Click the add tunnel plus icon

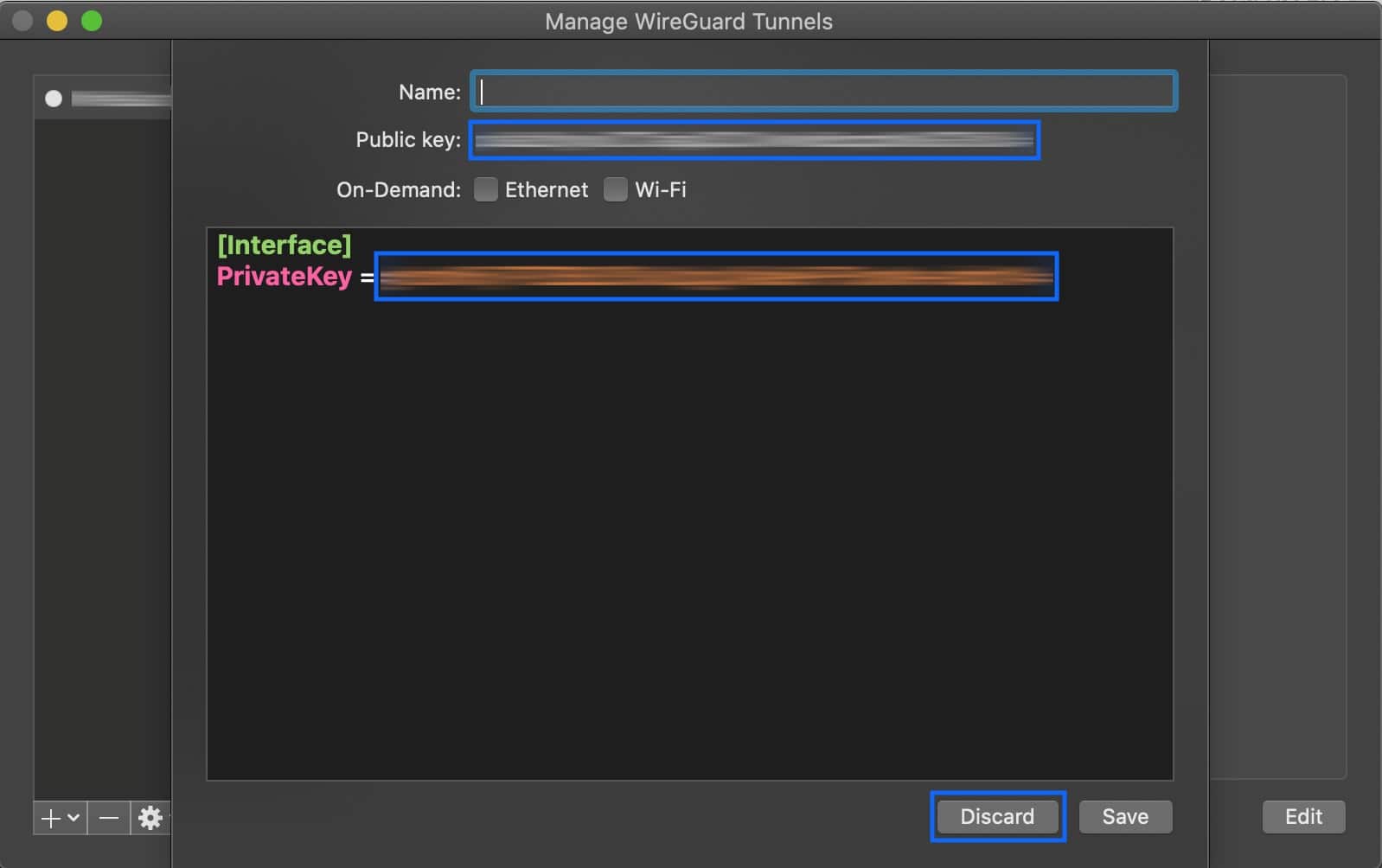coord(51,818)
